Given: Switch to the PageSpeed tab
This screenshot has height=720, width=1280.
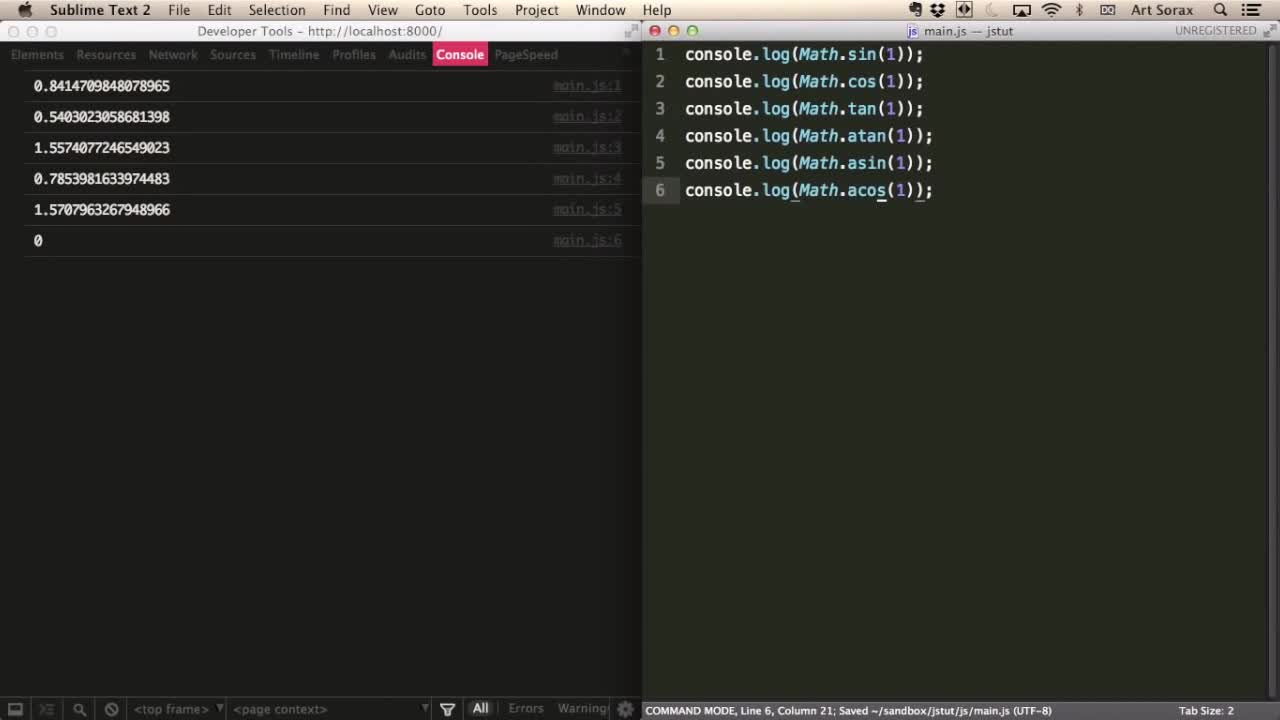Looking at the screenshot, I should click(x=526, y=55).
